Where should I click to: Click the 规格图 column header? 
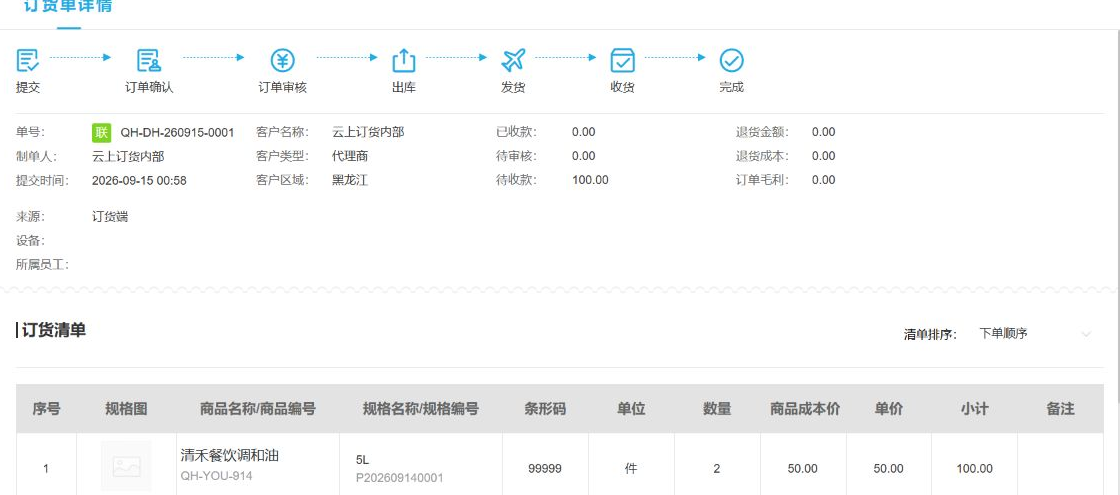click(x=126, y=409)
